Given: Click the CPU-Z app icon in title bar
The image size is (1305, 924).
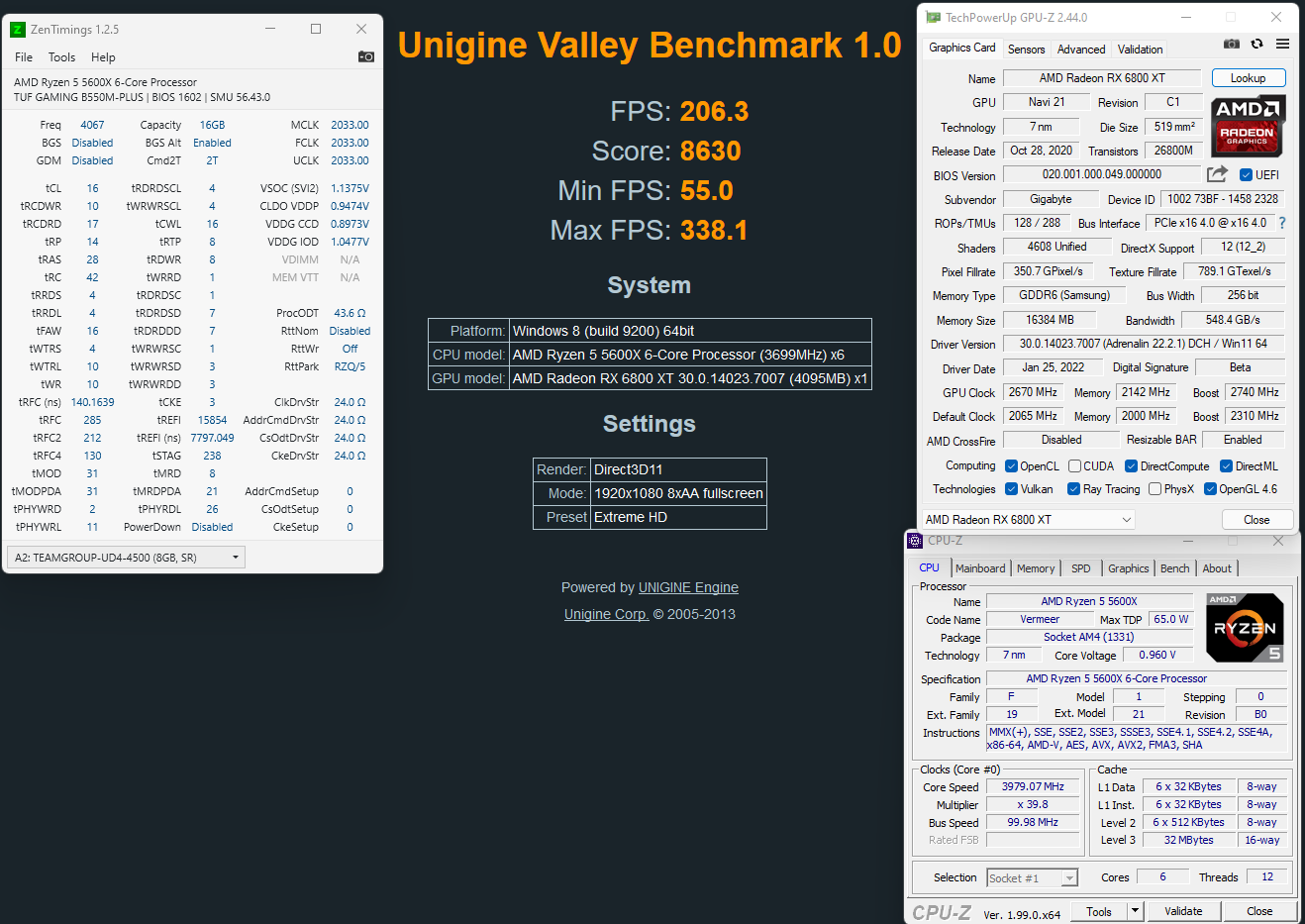Looking at the screenshot, I should click(x=915, y=541).
